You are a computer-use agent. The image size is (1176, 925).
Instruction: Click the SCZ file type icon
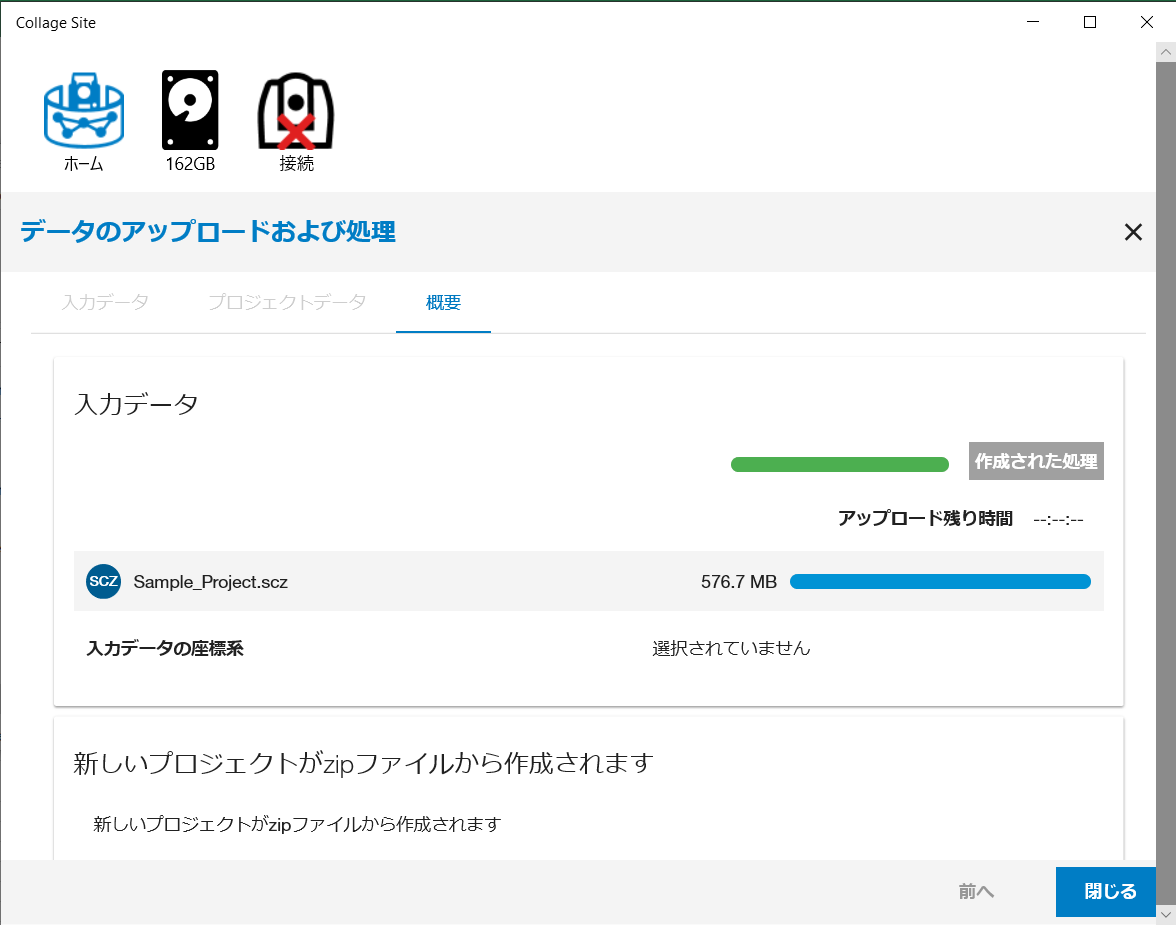coord(103,581)
